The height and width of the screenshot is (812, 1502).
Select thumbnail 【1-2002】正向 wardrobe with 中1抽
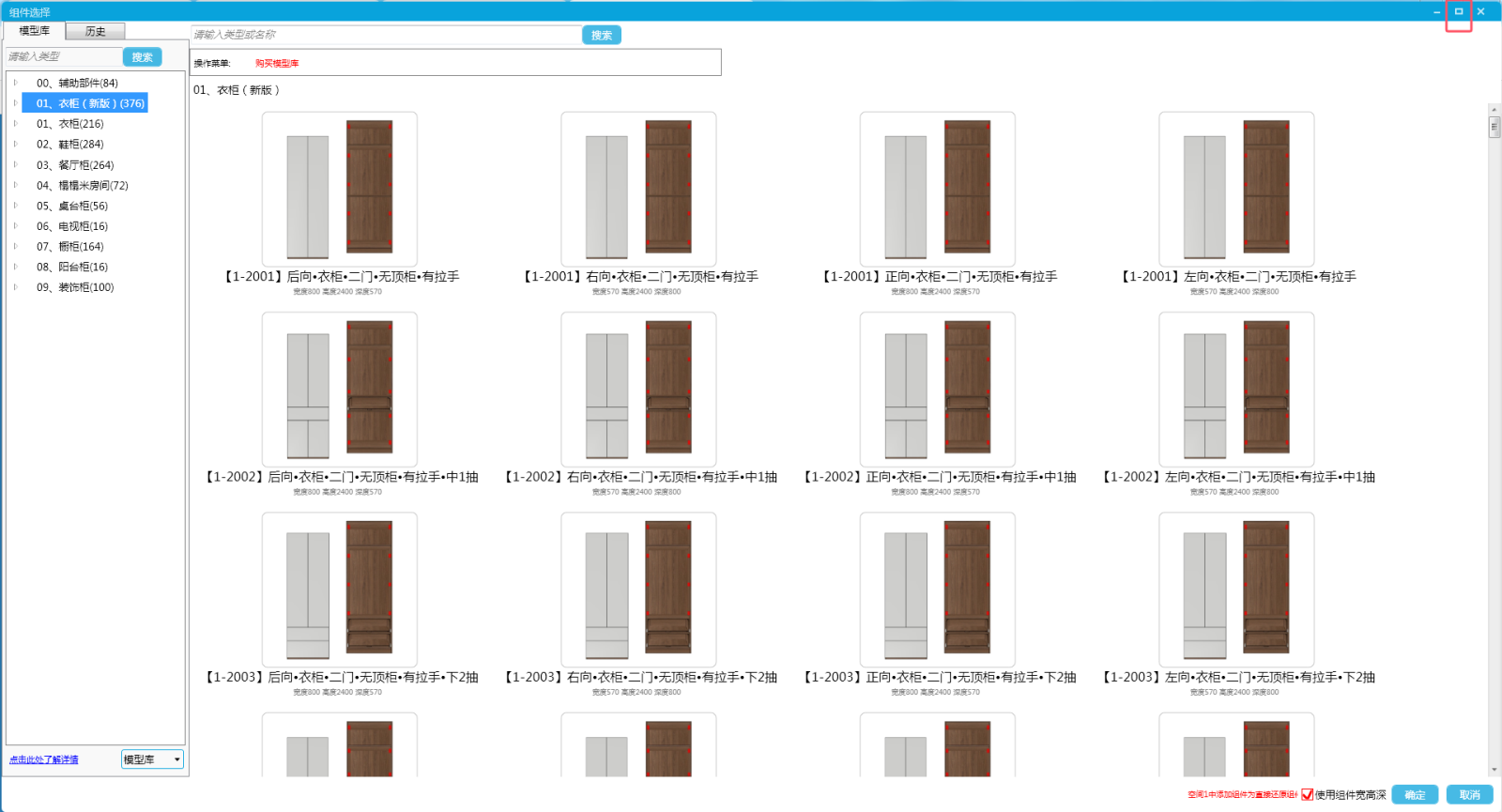(x=937, y=389)
